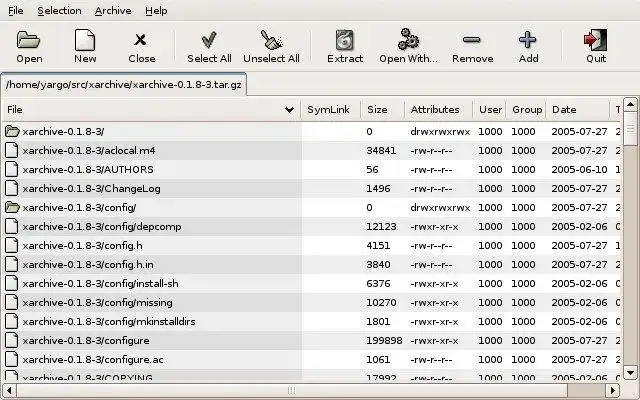Quit the application via toolbar icon
The image size is (640, 400).
coord(596,40)
